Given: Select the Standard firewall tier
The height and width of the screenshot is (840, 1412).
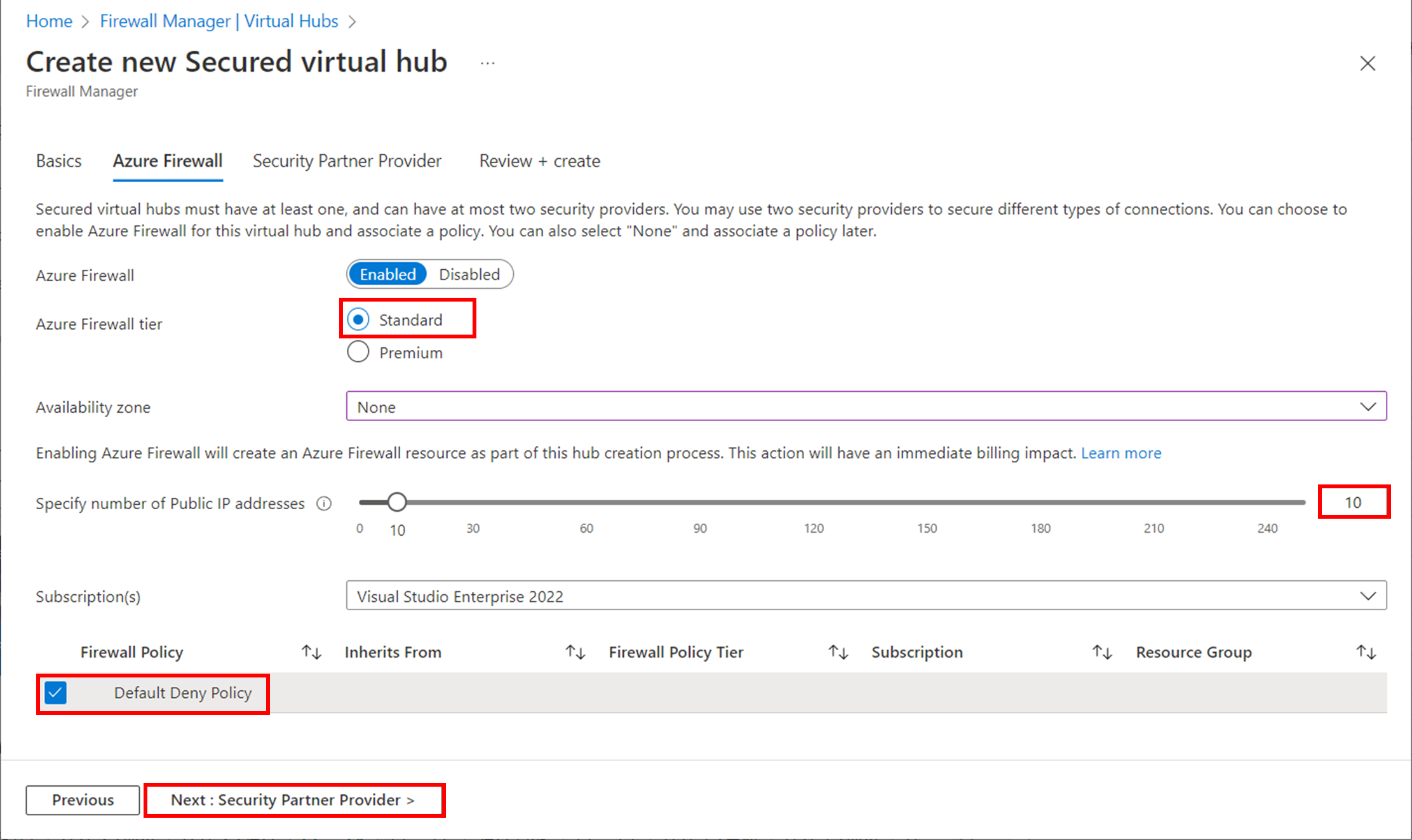Looking at the screenshot, I should click(x=358, y=319).
